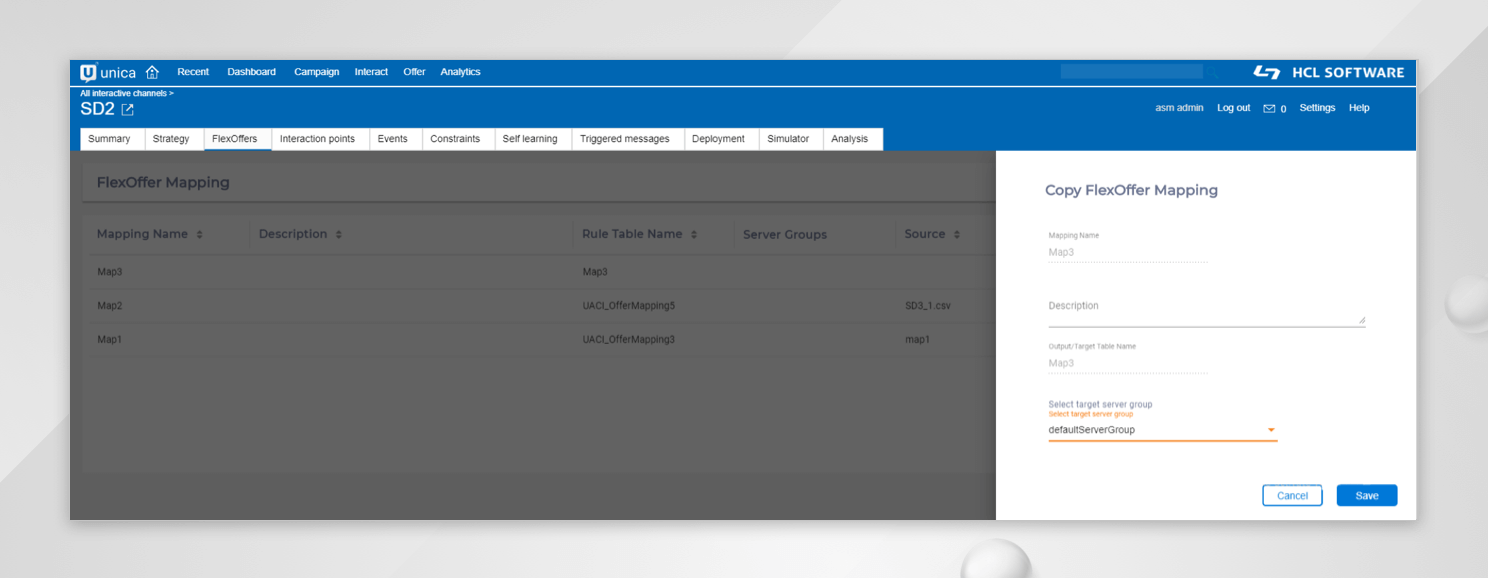Viewport: 1488px width, 578px height.
Task: Open the Analytics menu
Action: (460, 72)
